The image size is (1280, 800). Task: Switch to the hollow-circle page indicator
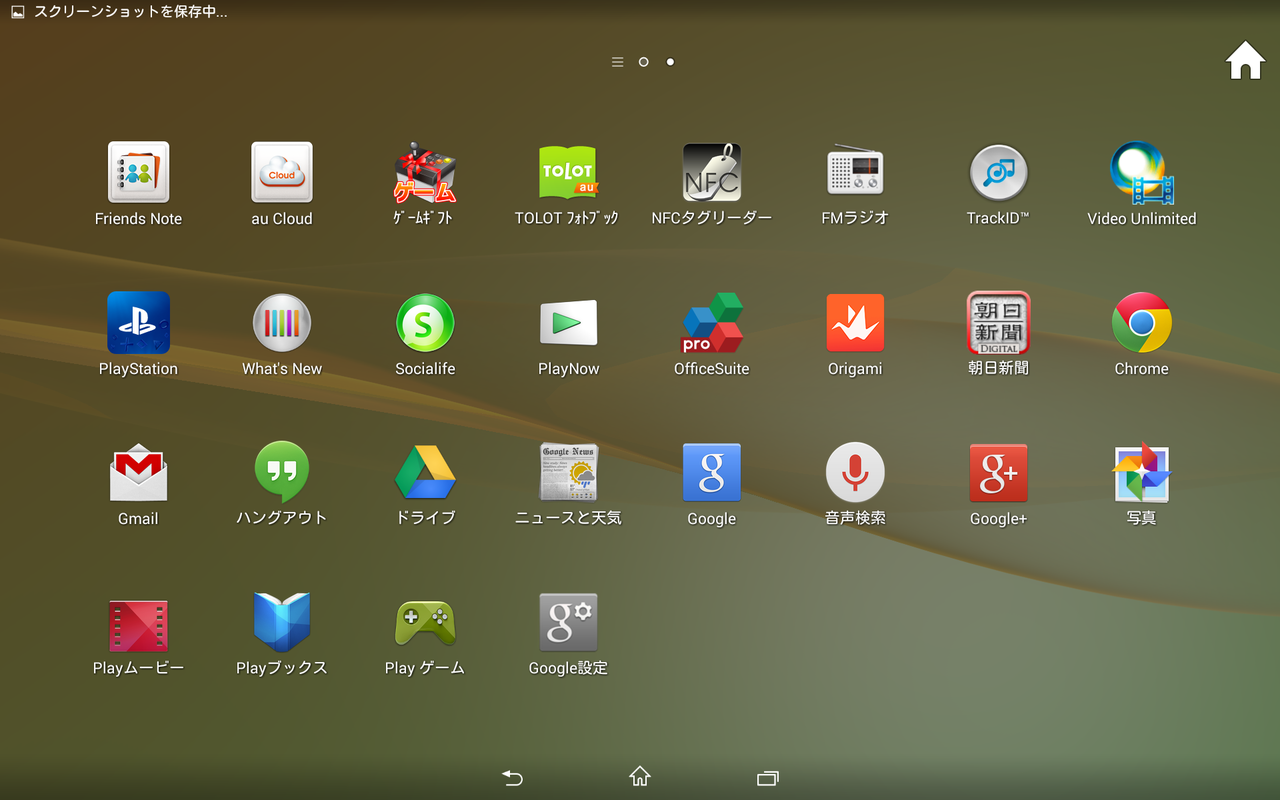[x=643, y=62]
